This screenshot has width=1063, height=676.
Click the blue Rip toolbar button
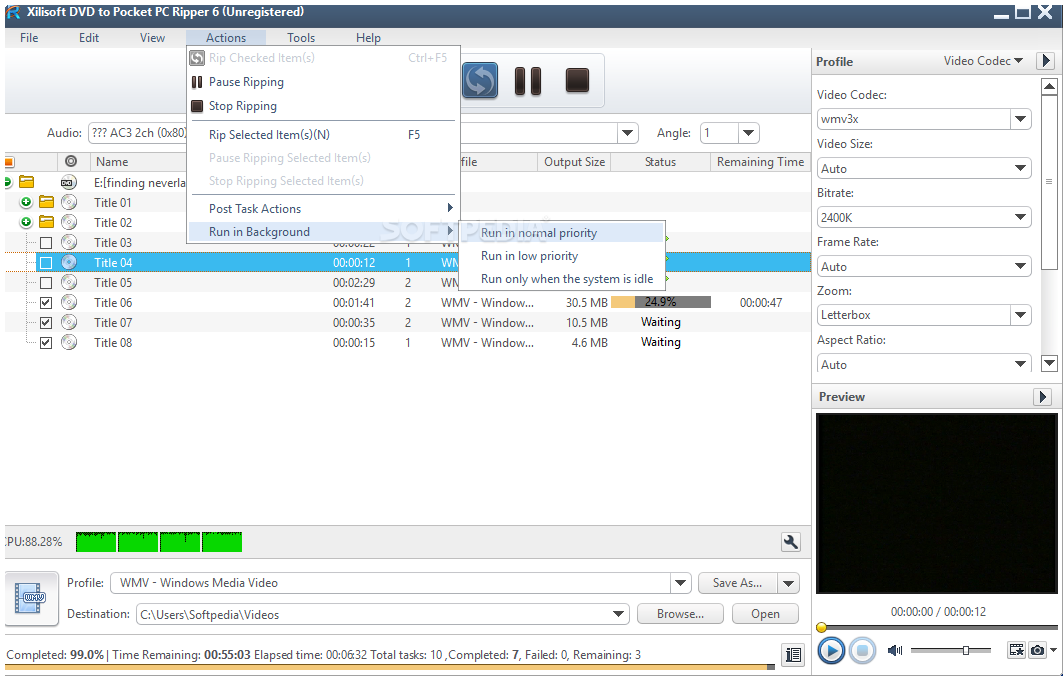coord(480,81)
